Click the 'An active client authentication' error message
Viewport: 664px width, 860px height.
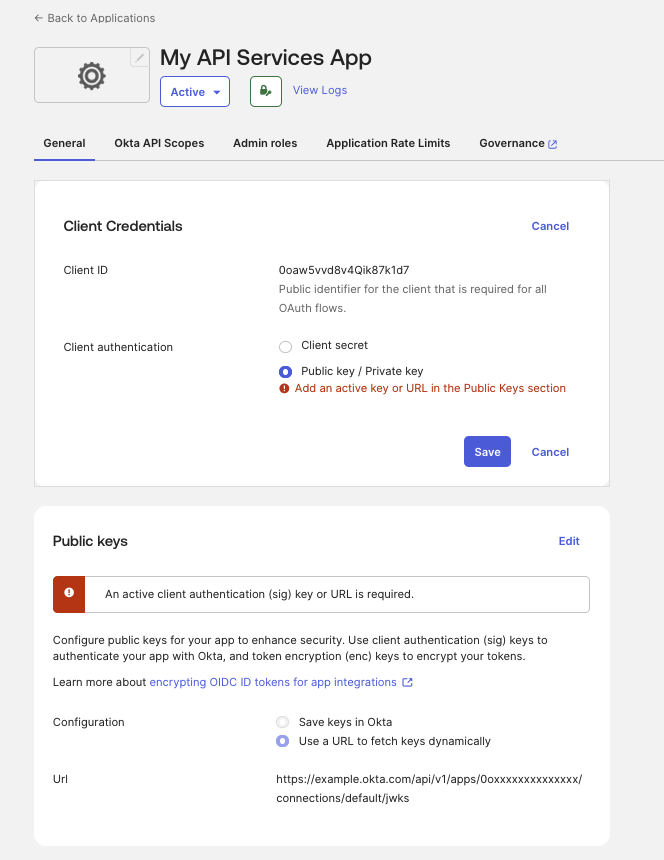(x=259, y=594)
